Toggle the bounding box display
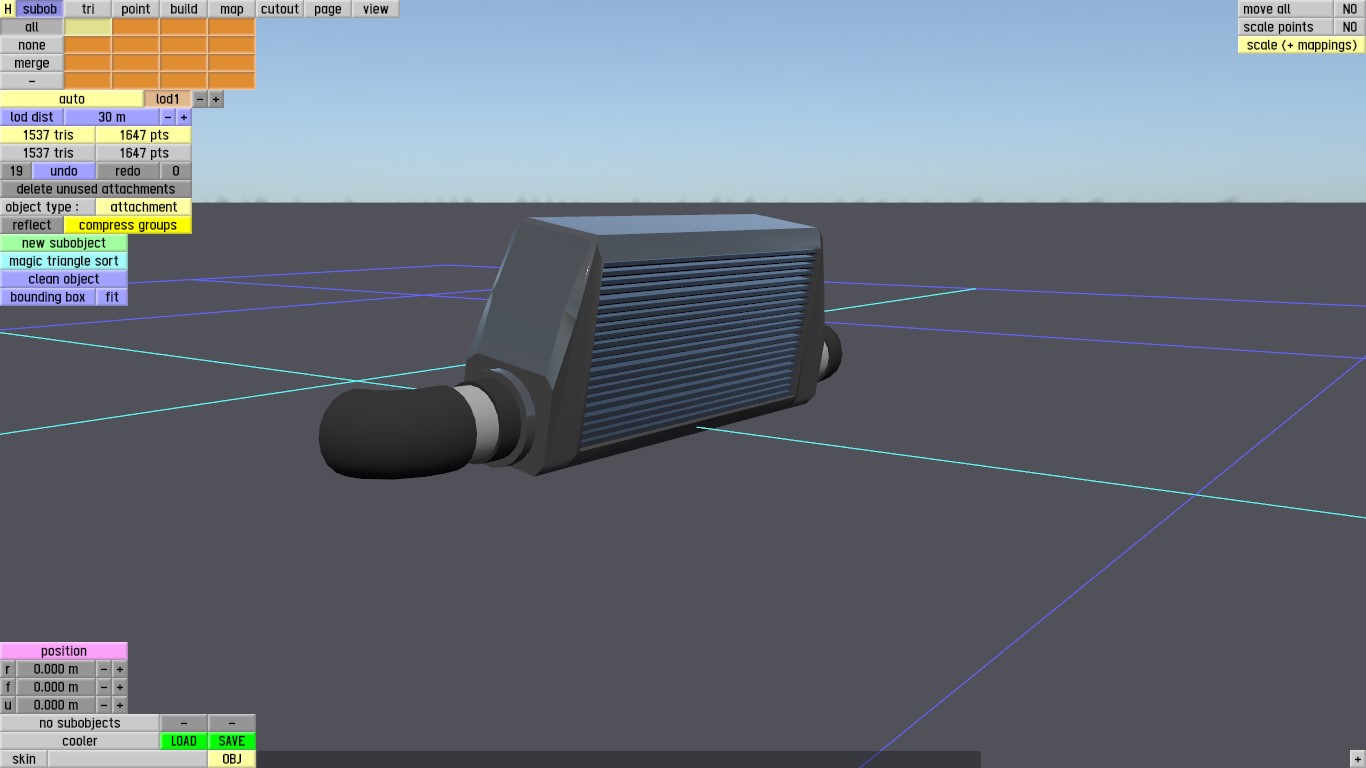Viewport: 1366px width, 768px height. pyautogui.click(x=48, y=297)
